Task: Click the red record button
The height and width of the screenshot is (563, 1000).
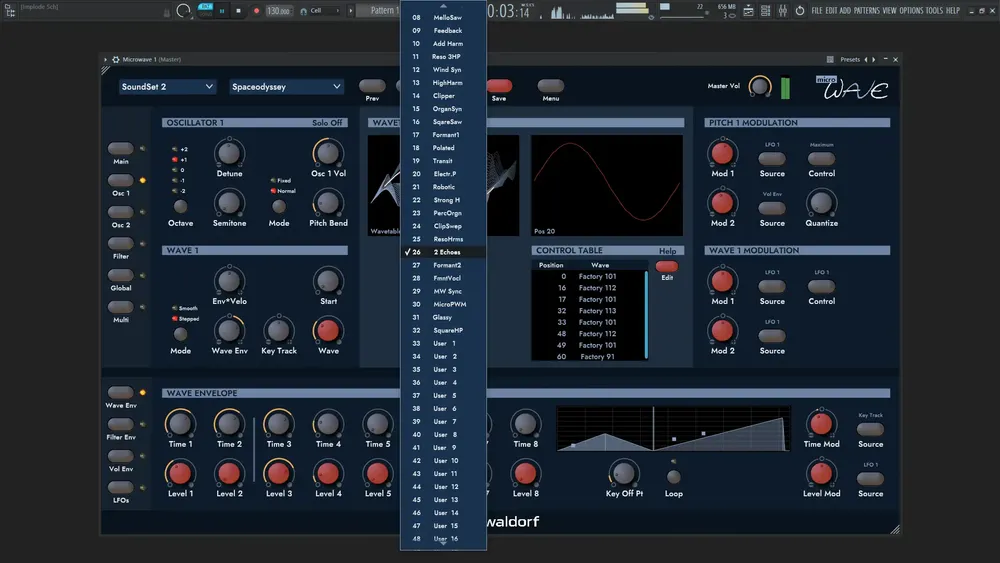Action: point(256,11)
